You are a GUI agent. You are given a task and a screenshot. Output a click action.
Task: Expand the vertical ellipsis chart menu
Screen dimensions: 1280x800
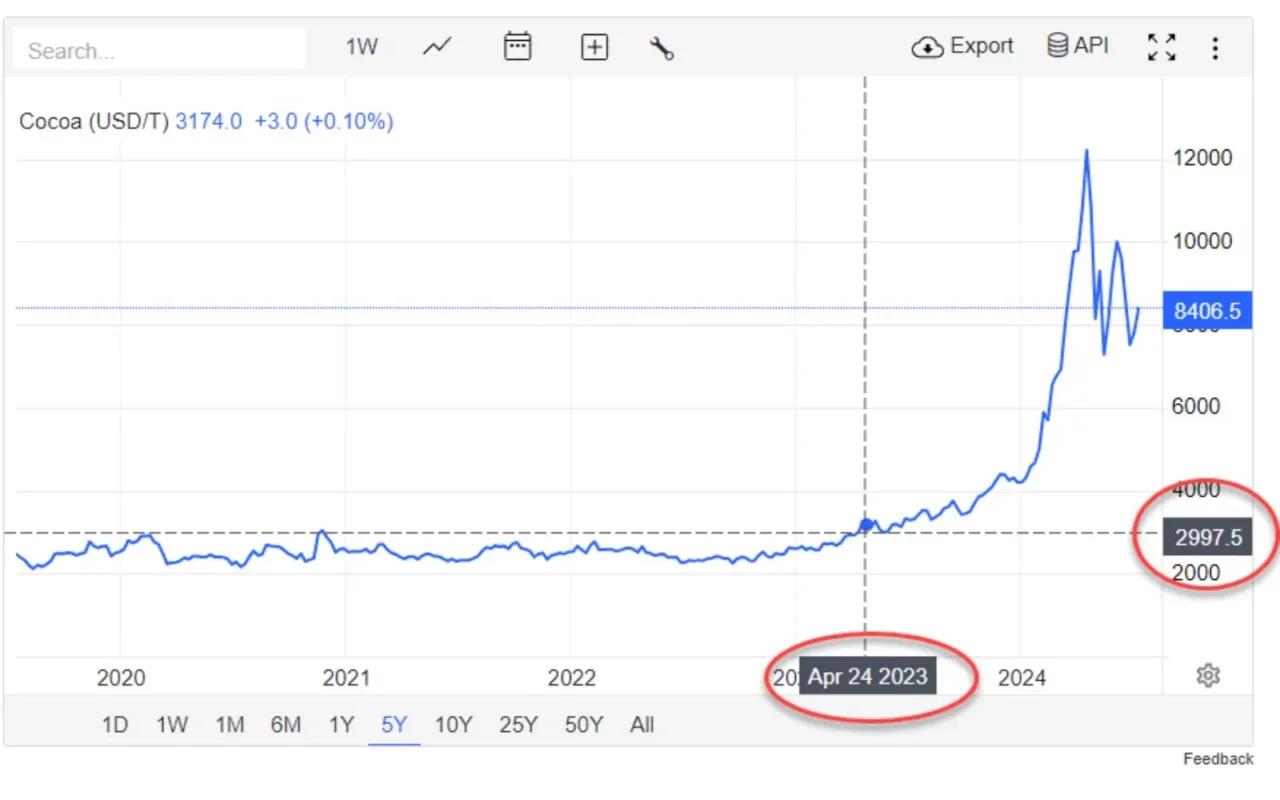(x=1215, y=46)
